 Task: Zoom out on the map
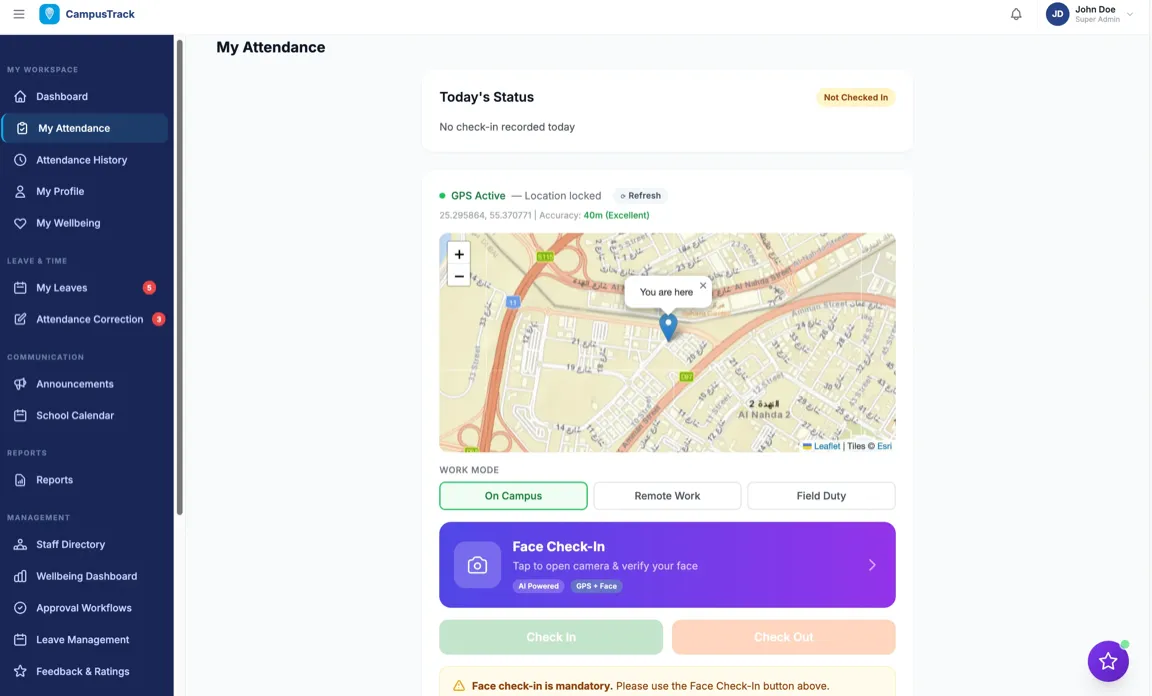point(459,276)
